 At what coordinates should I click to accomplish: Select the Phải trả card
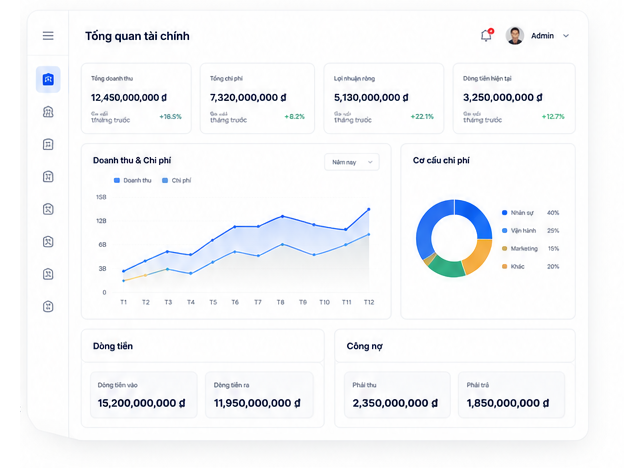pyautogui.click(x=511, y=395)
